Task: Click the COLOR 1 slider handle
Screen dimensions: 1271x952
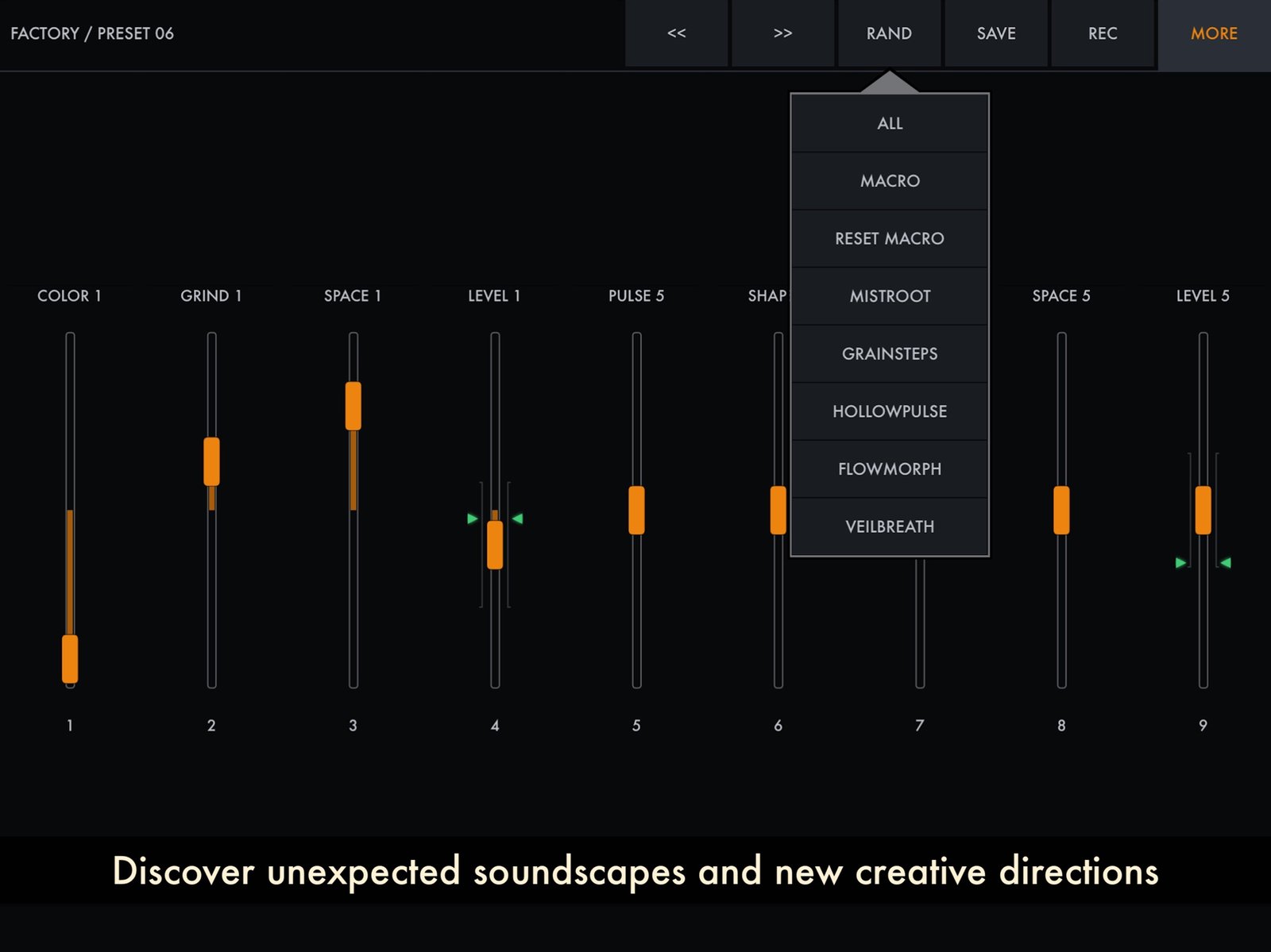Action: [x=70, y=659]
